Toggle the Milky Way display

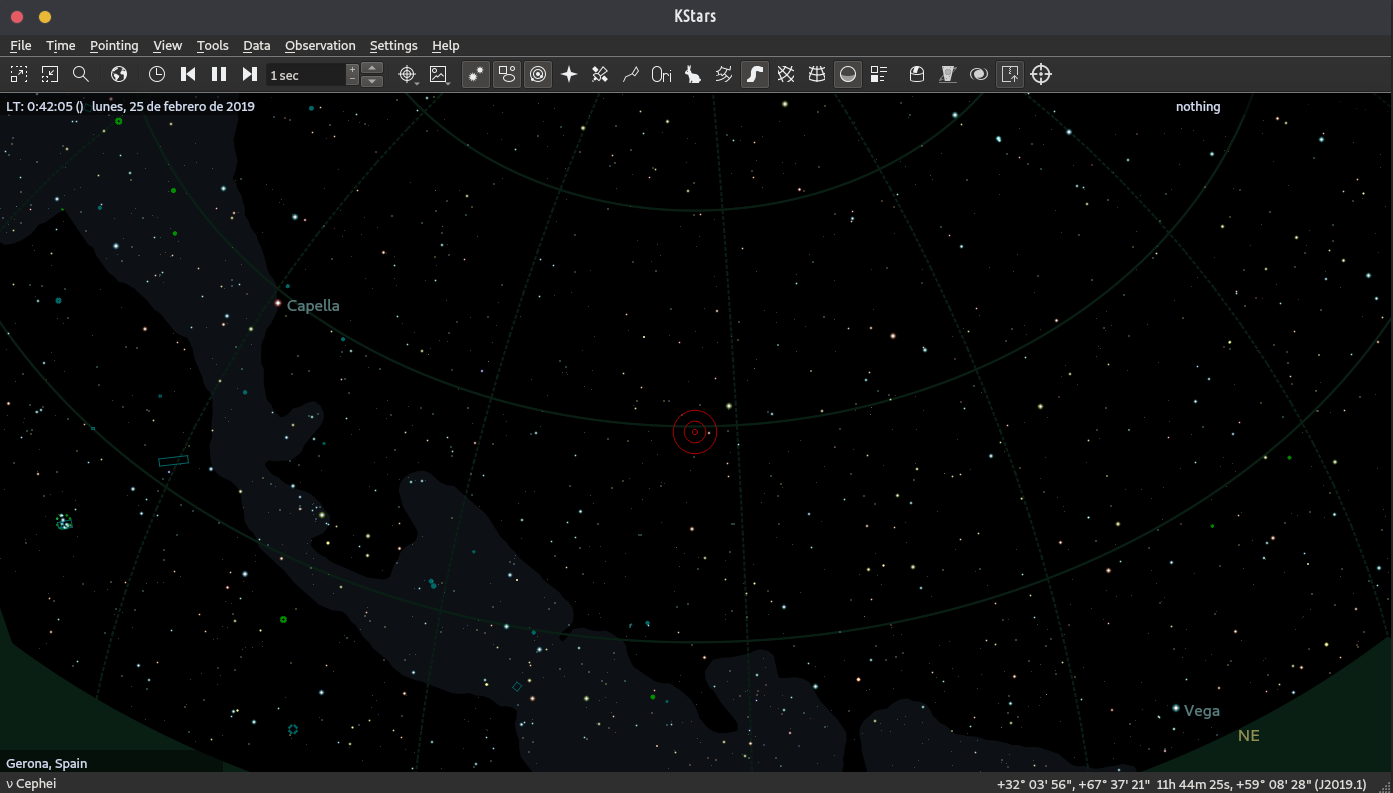click(755, 74)
